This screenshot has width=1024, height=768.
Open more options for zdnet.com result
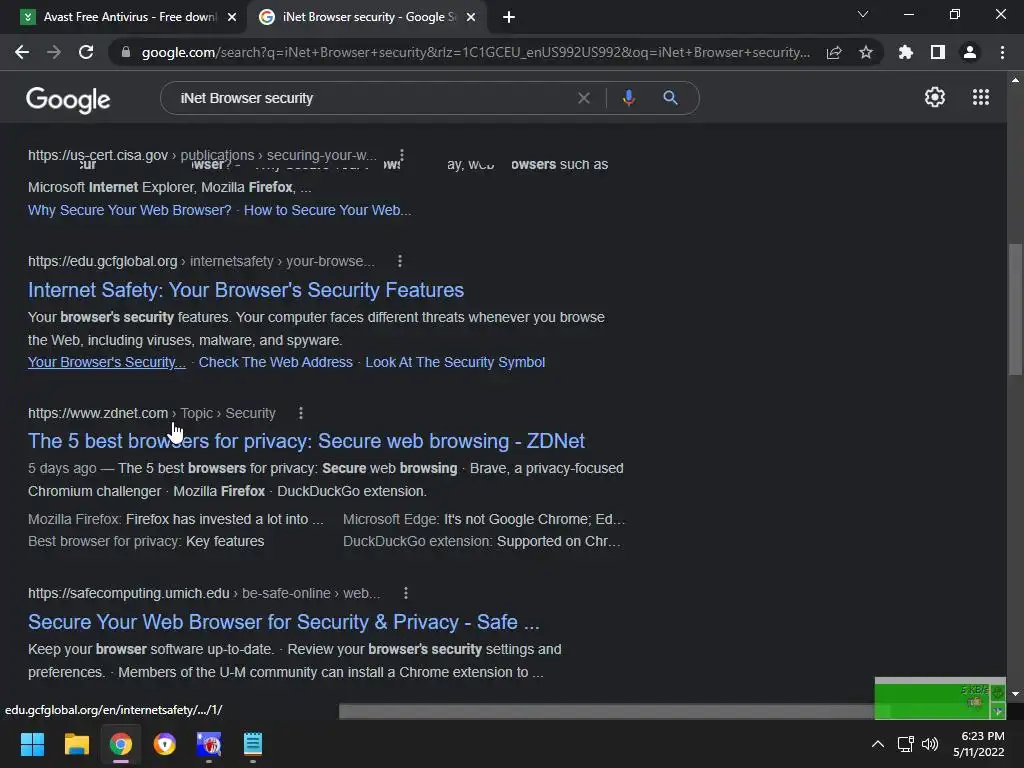[x=300, y=413]
